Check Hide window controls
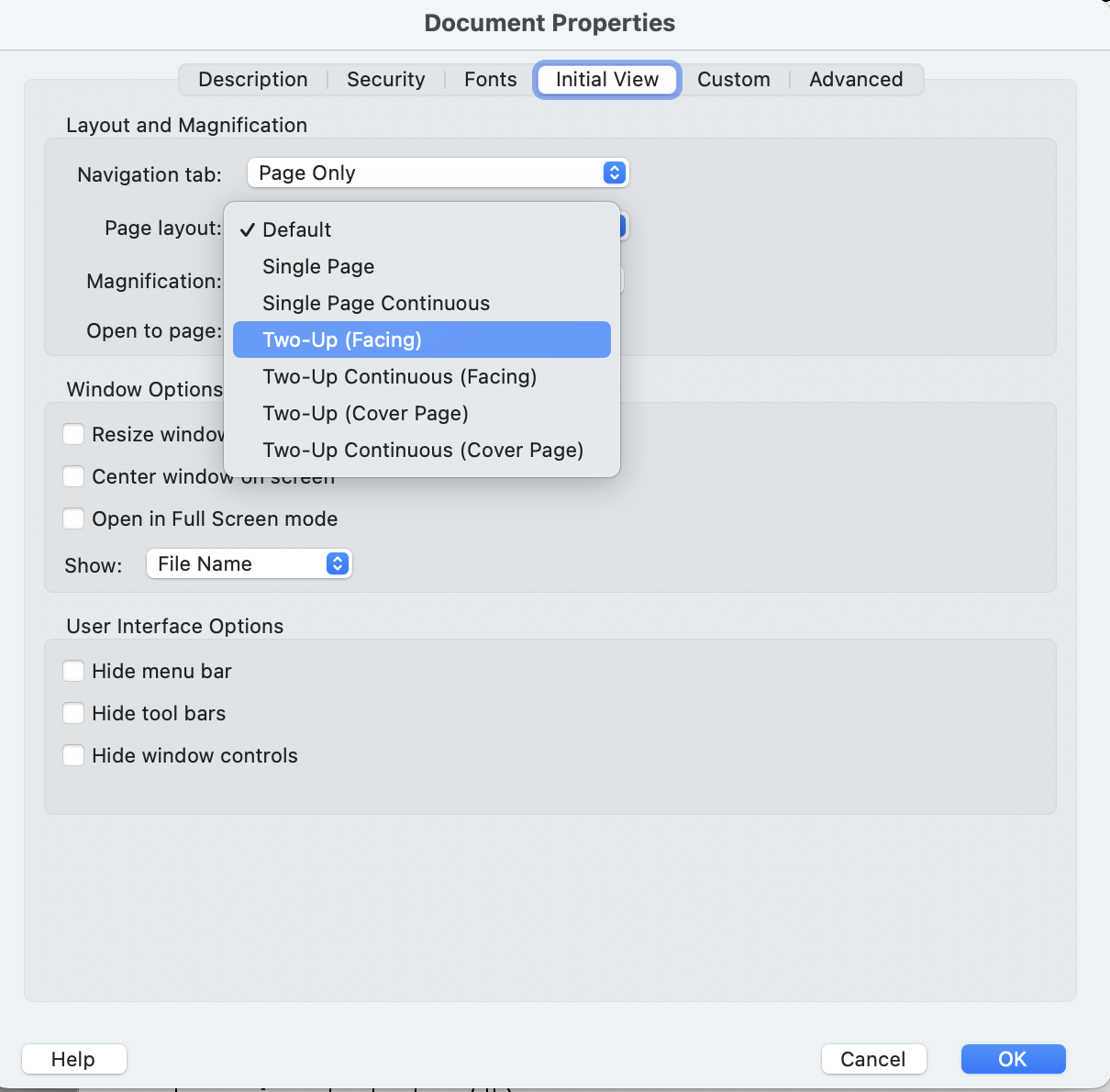The image size is (1110, 1092). (x=73, y=755)
